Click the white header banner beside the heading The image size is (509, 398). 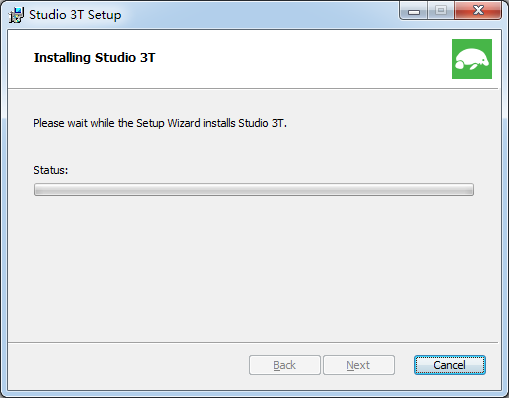pyautogui.click(x=300, y=59)
